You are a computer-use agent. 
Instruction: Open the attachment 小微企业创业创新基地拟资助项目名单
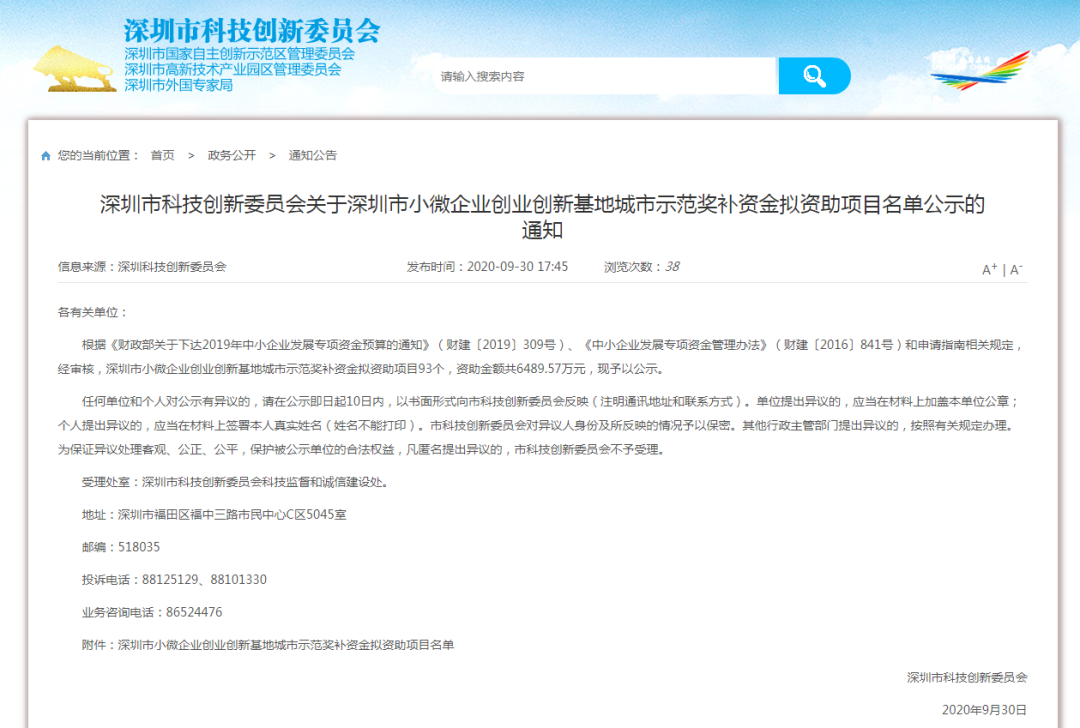286,645
